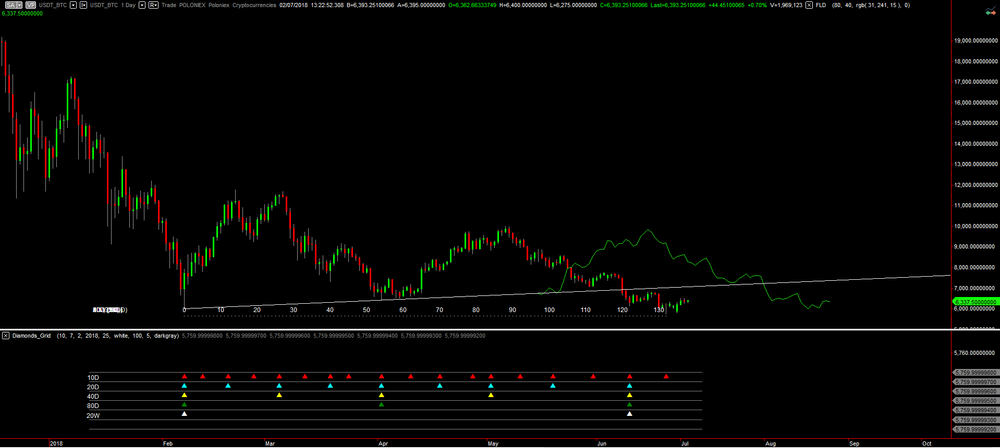The image size is (1000, 448).
Task: Click the Aug label on the time axis
Action: [x=770, y=442]
